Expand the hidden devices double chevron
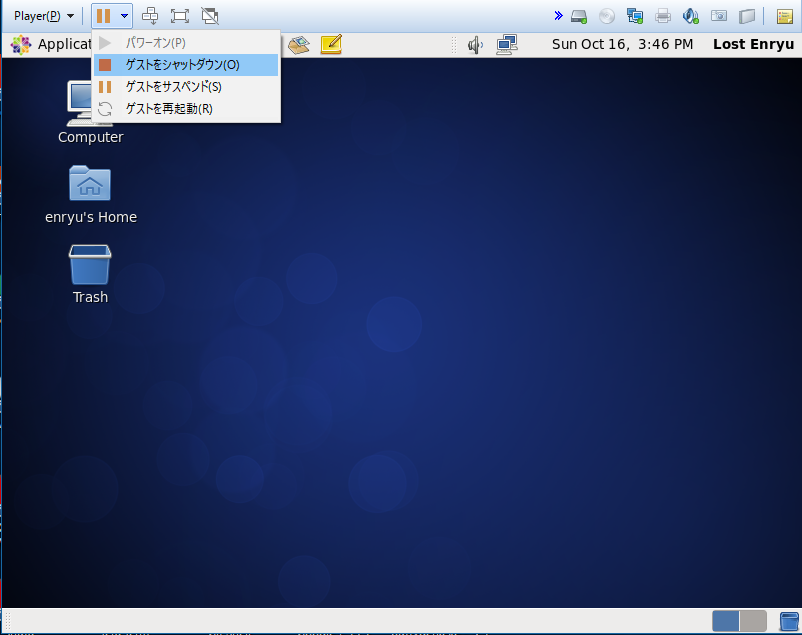Screen dimensions: 802x635 click(x=559, y=16)
